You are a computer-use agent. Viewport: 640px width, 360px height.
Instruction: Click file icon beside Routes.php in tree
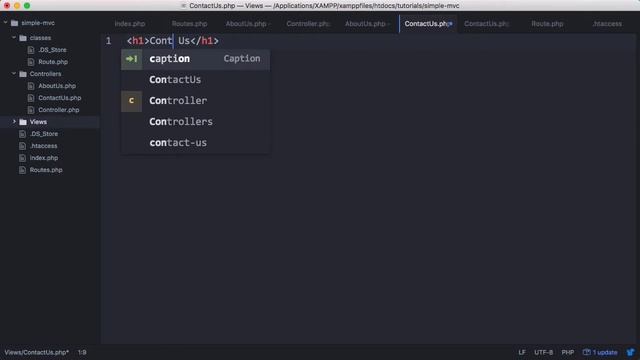click(x=22, y=170)
